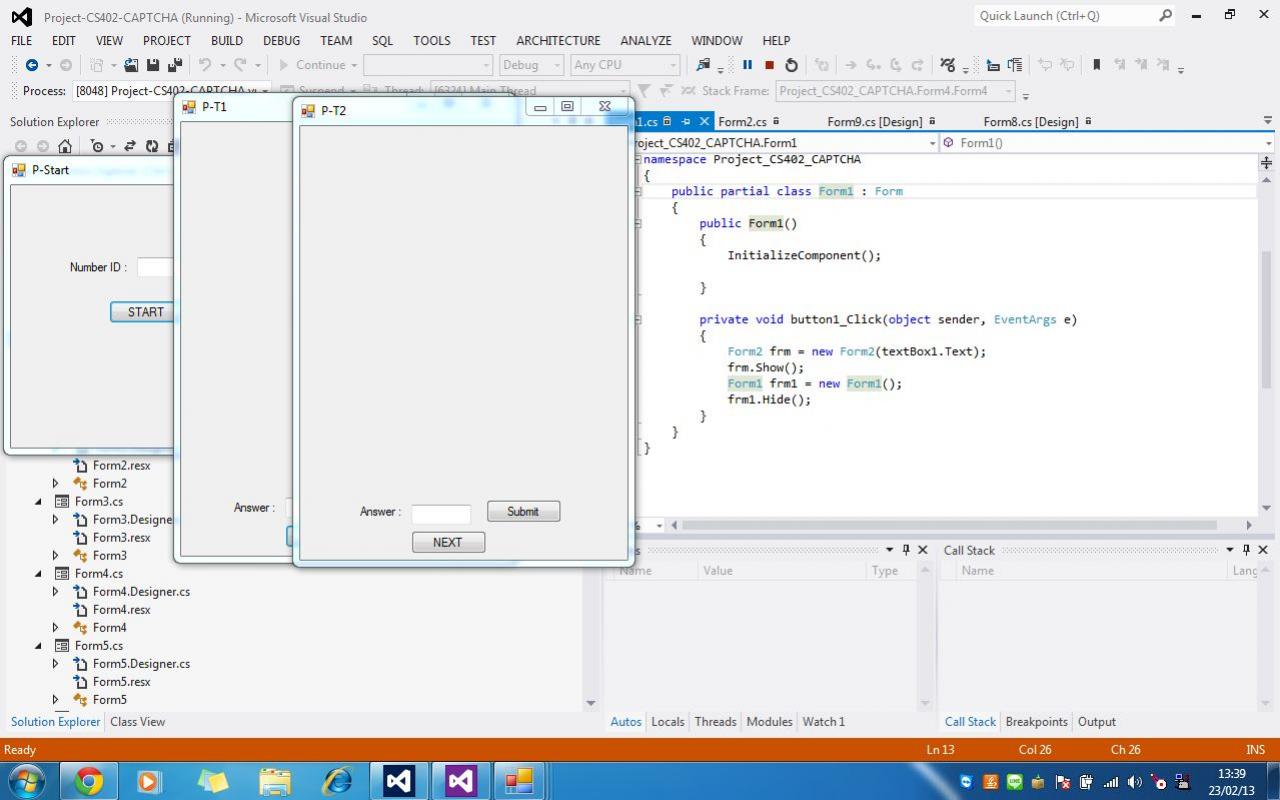This screenshot has height=800, width=1280.
Task: Open the Form1() member dropdown
Action: [x=1268, y=143]
